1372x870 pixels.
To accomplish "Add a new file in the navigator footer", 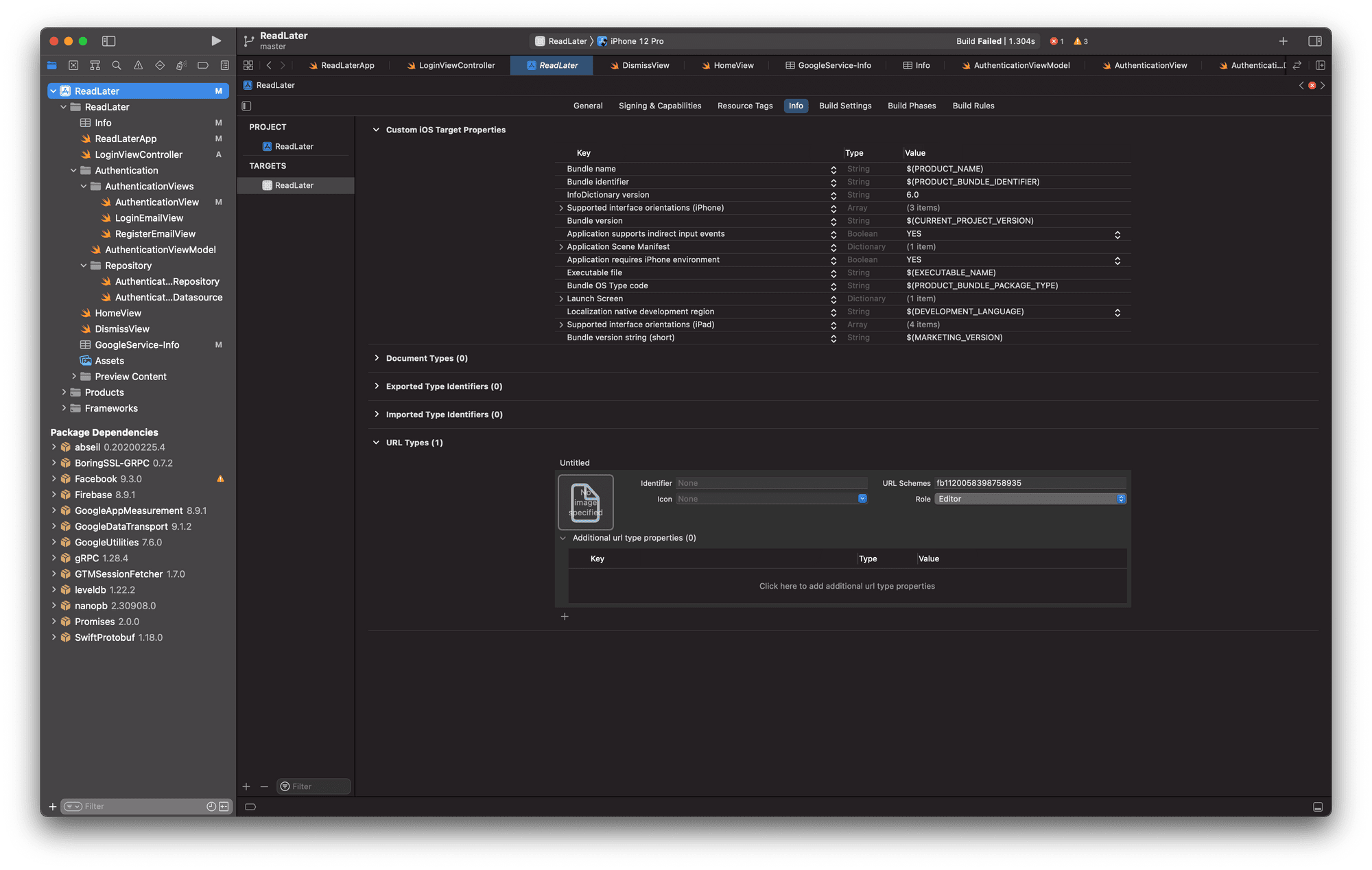I will [53, 806].
